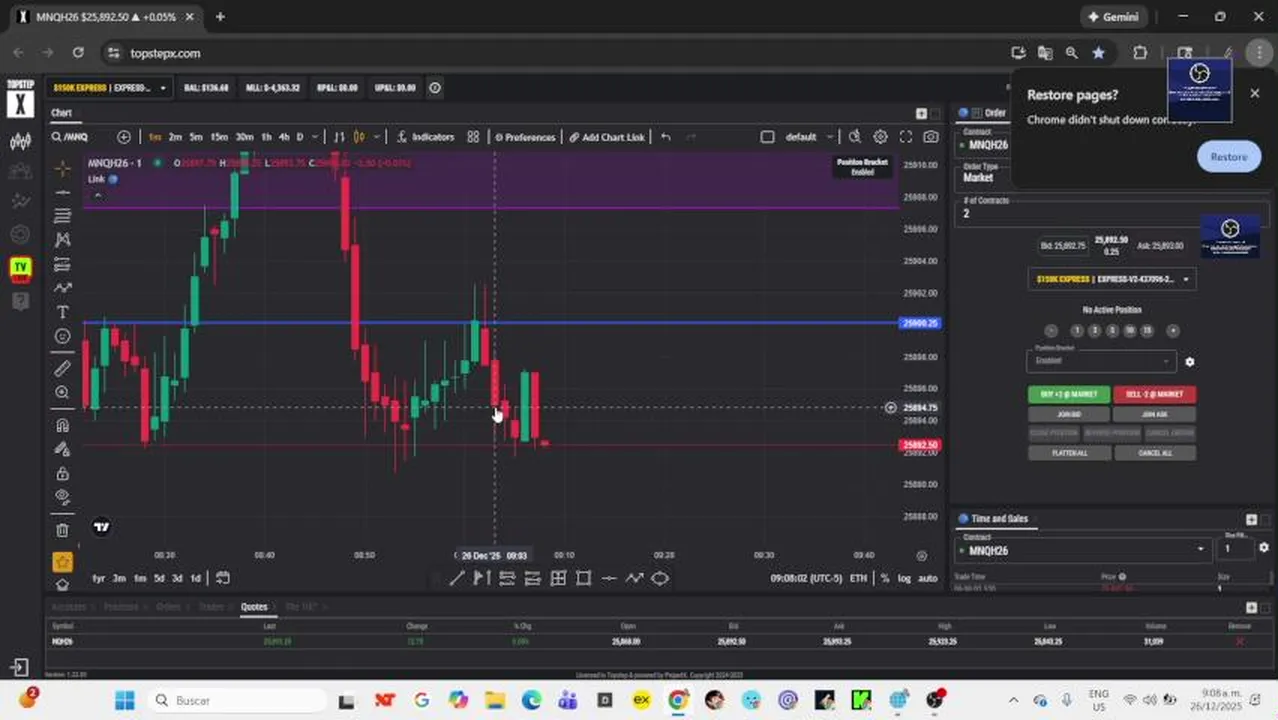
Task: Select the Fibonacci retracement tool
Action: (62, 216)
